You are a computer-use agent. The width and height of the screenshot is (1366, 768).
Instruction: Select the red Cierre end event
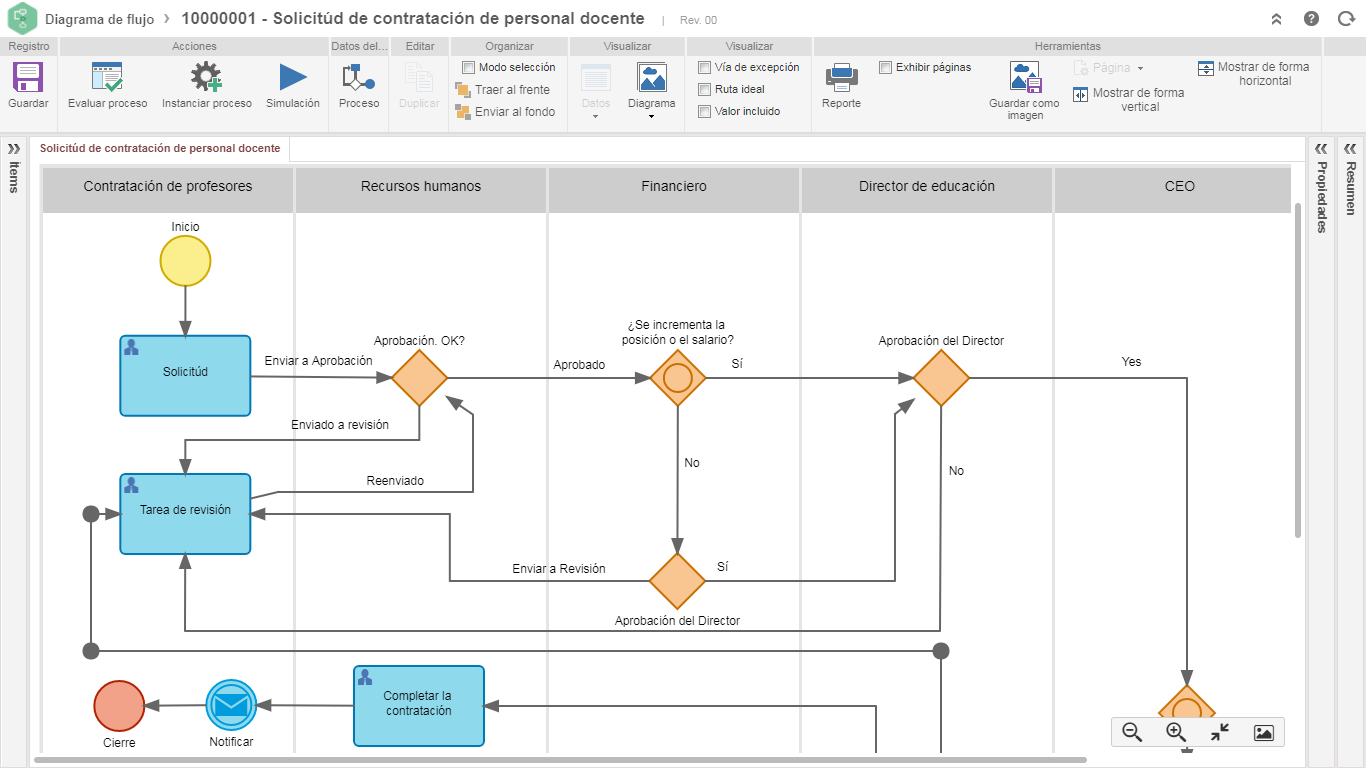click(119, 705)
